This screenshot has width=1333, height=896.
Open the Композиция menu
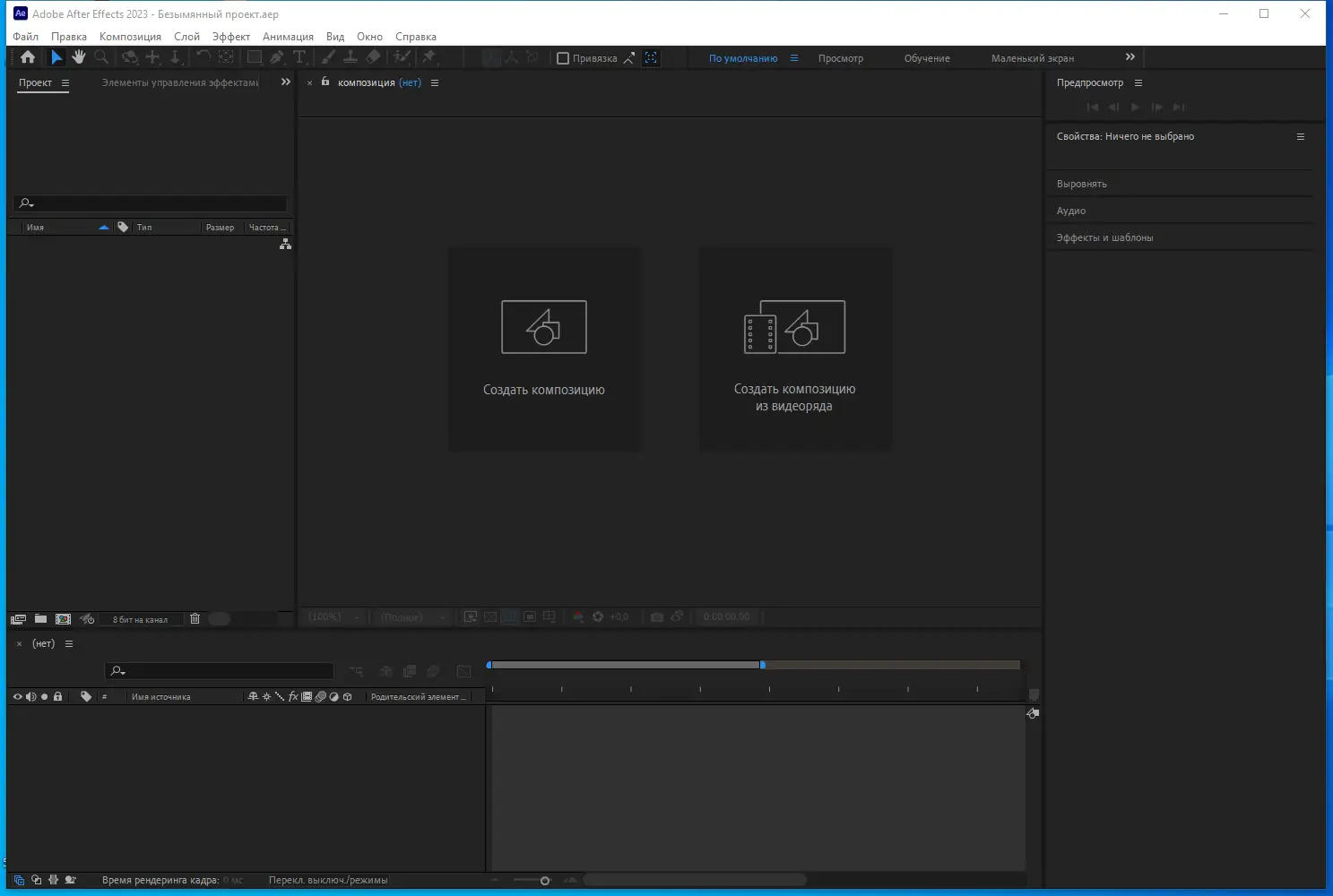pos(130,36)
